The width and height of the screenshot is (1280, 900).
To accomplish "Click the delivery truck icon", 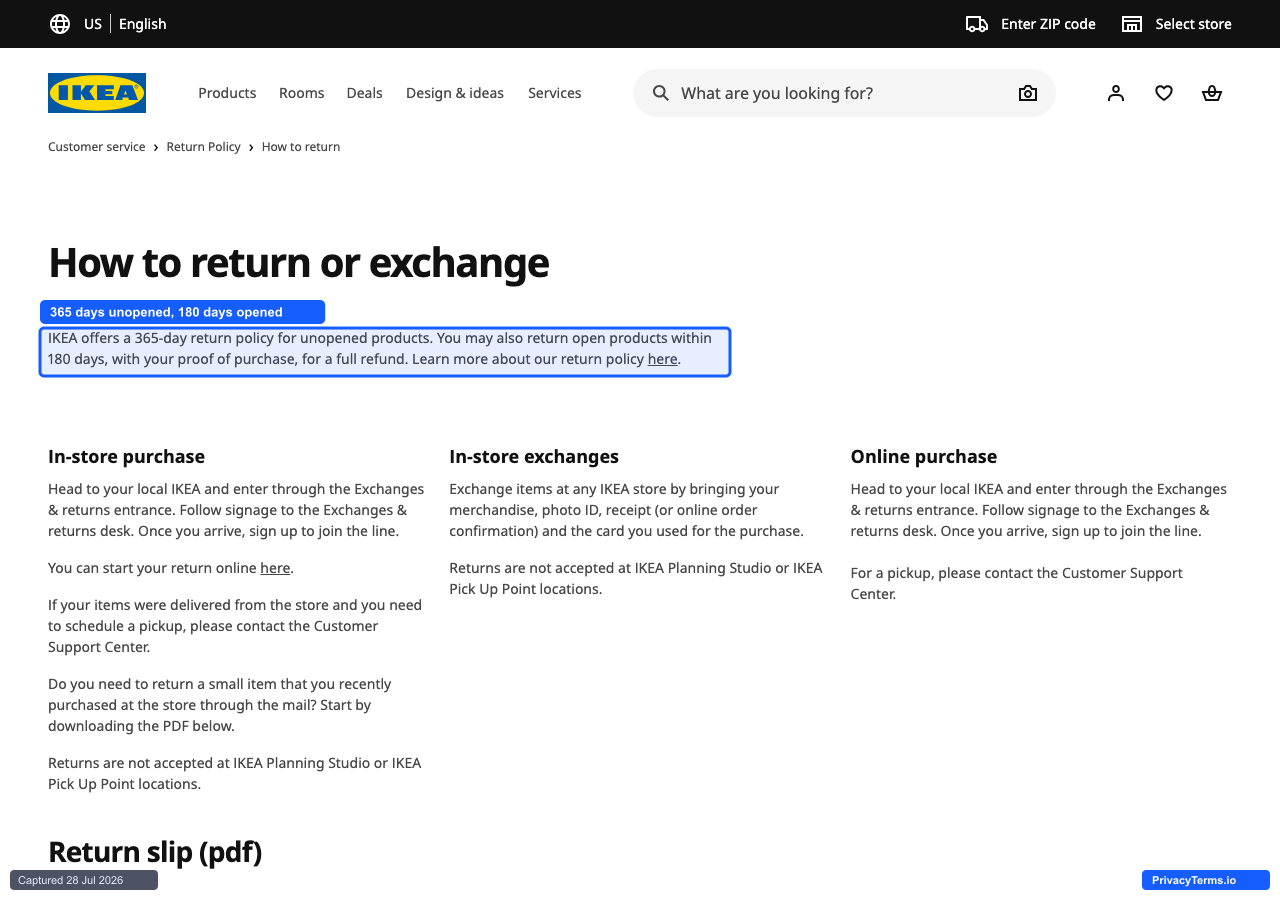I will [x=977, y=24].
